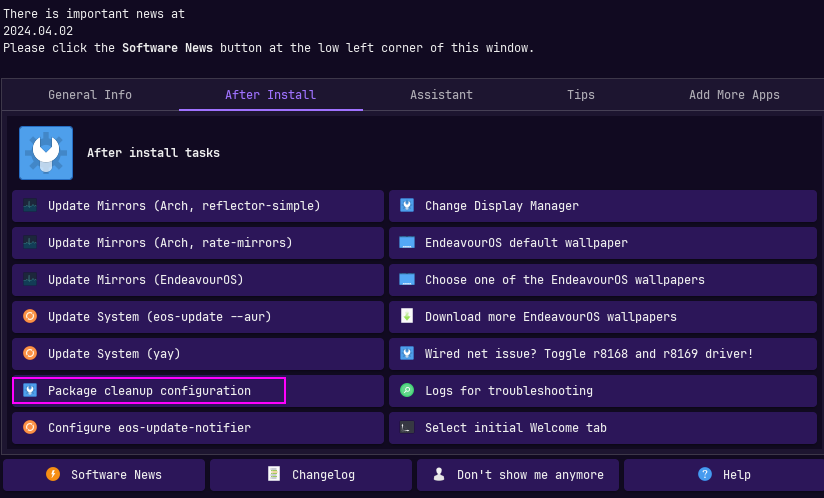Open Select initial Welcome tab
Viewport: 824px width, 498px height.
603,428
